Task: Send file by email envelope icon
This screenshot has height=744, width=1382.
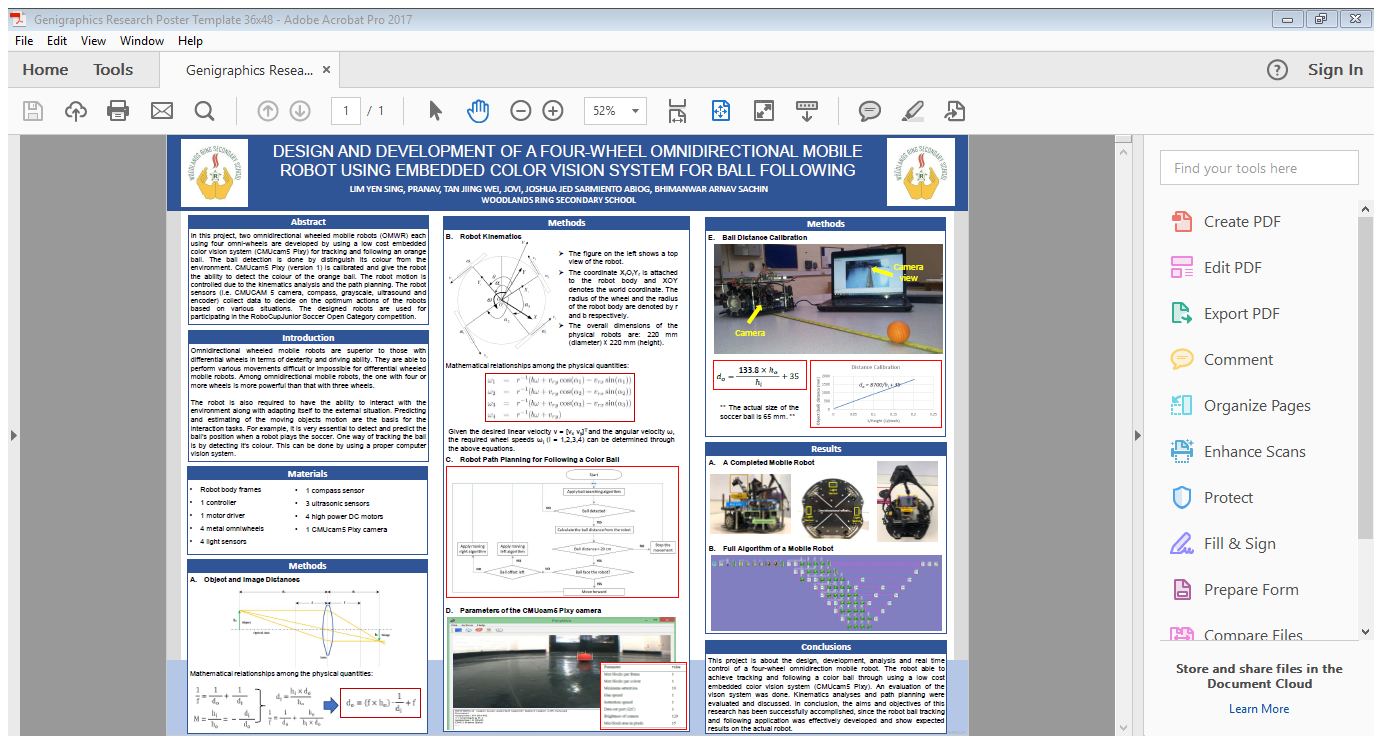Action: (x=162, y=111)
